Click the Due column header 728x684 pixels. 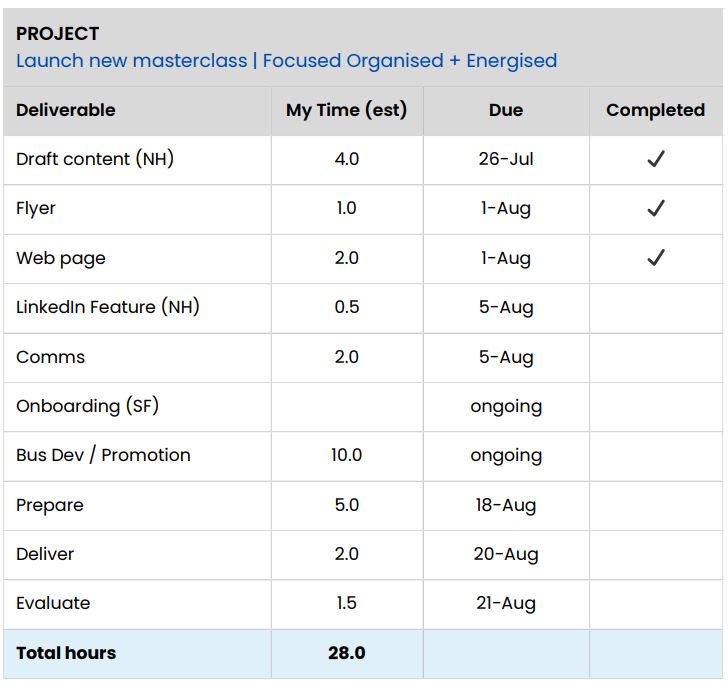[x=505, y=110]
